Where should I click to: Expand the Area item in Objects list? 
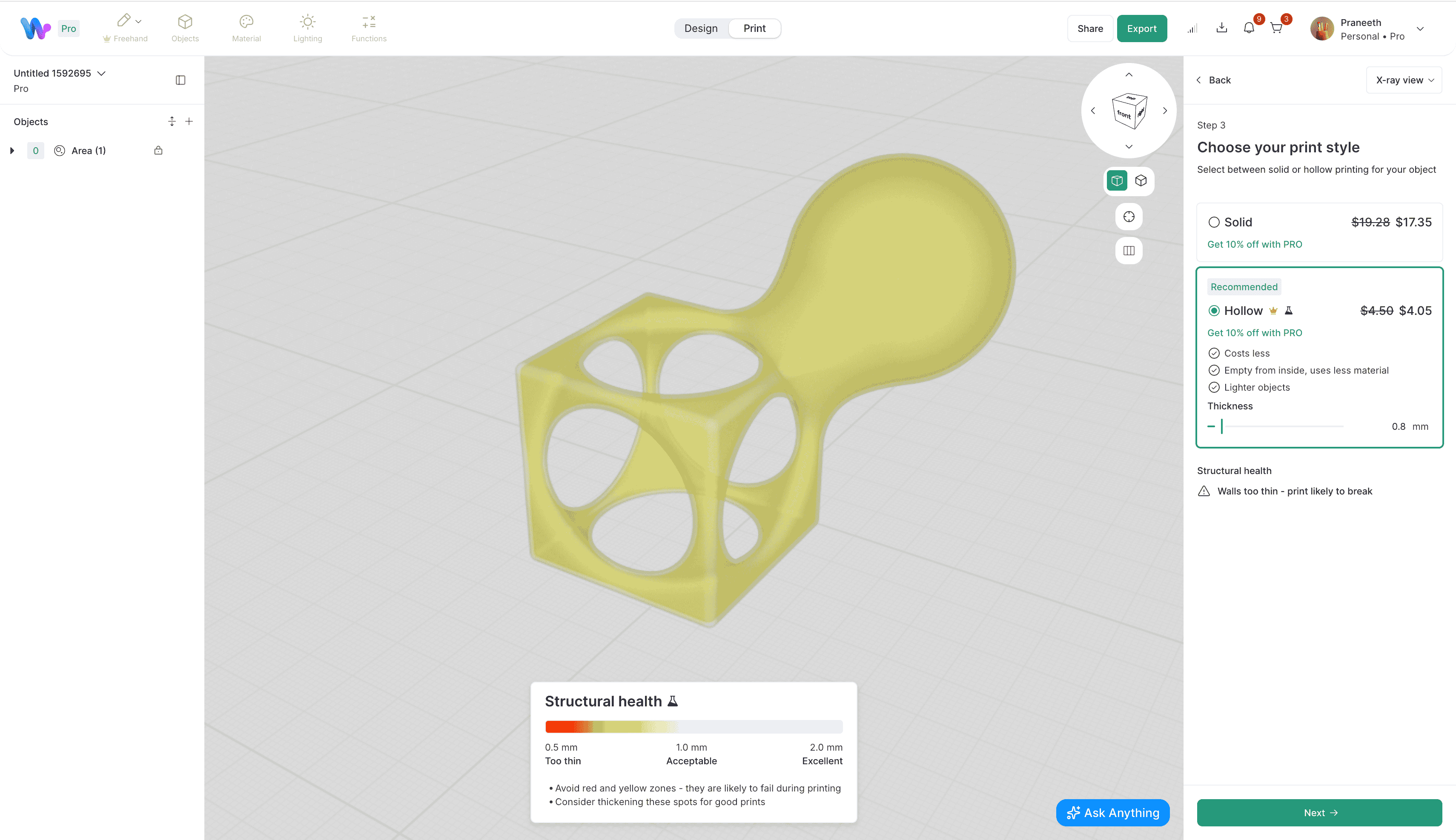click(x=12, y=151)
